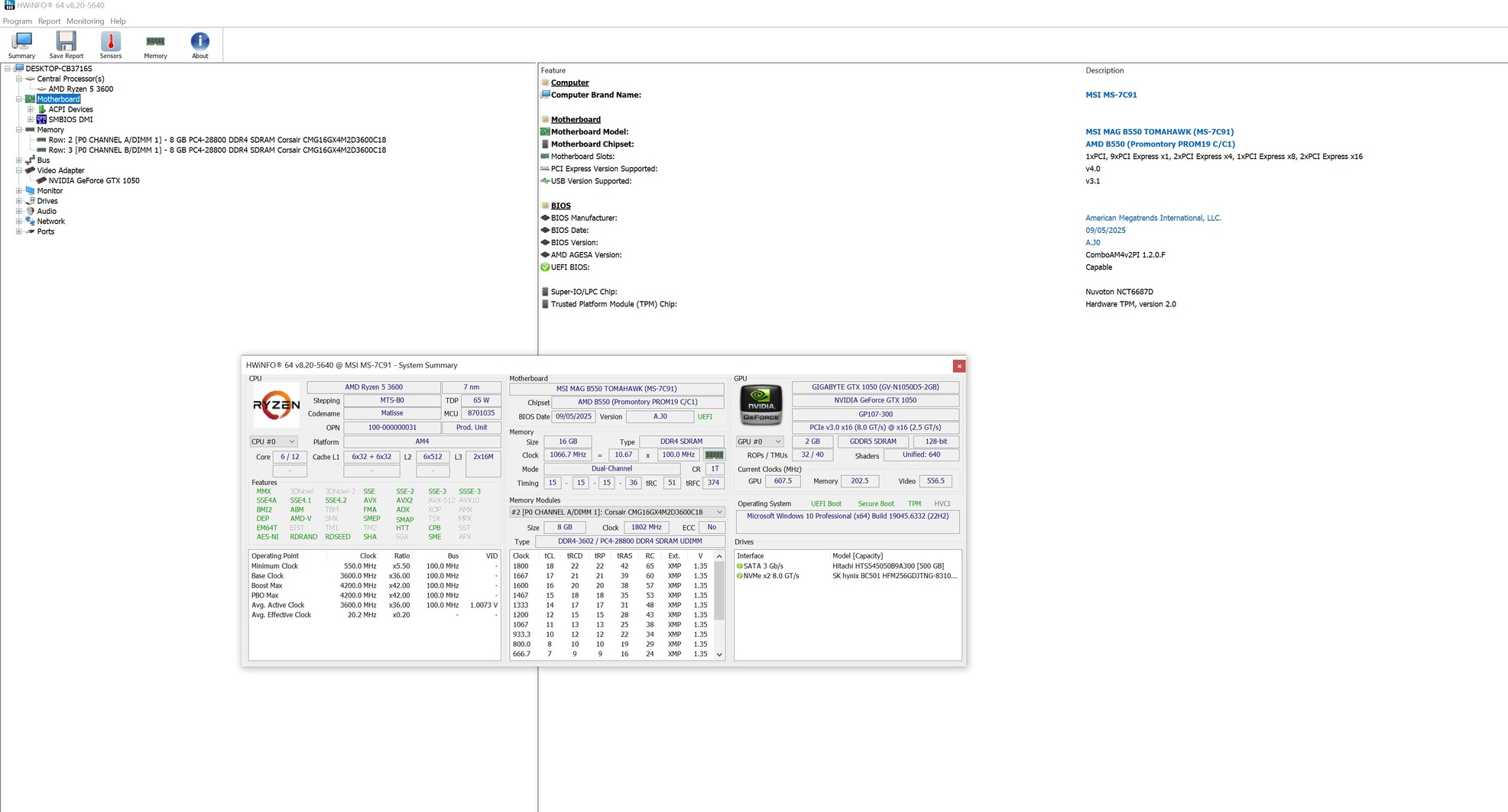Select the Row: 3 CHANNEL B/DIMM 1 memory item
The image size is (1508, 812).
tap(217, 150)
